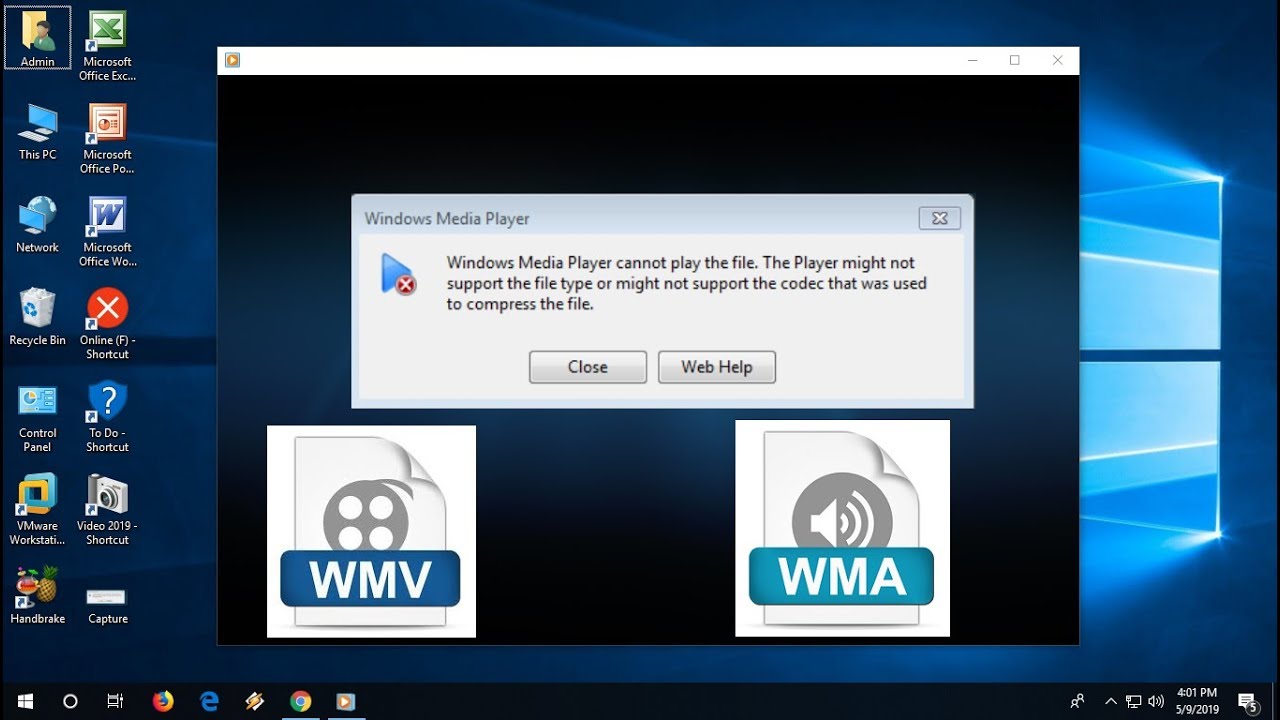Select the Online (F) shortcut icon
1280x720 pixels.
tap(107, 324)
